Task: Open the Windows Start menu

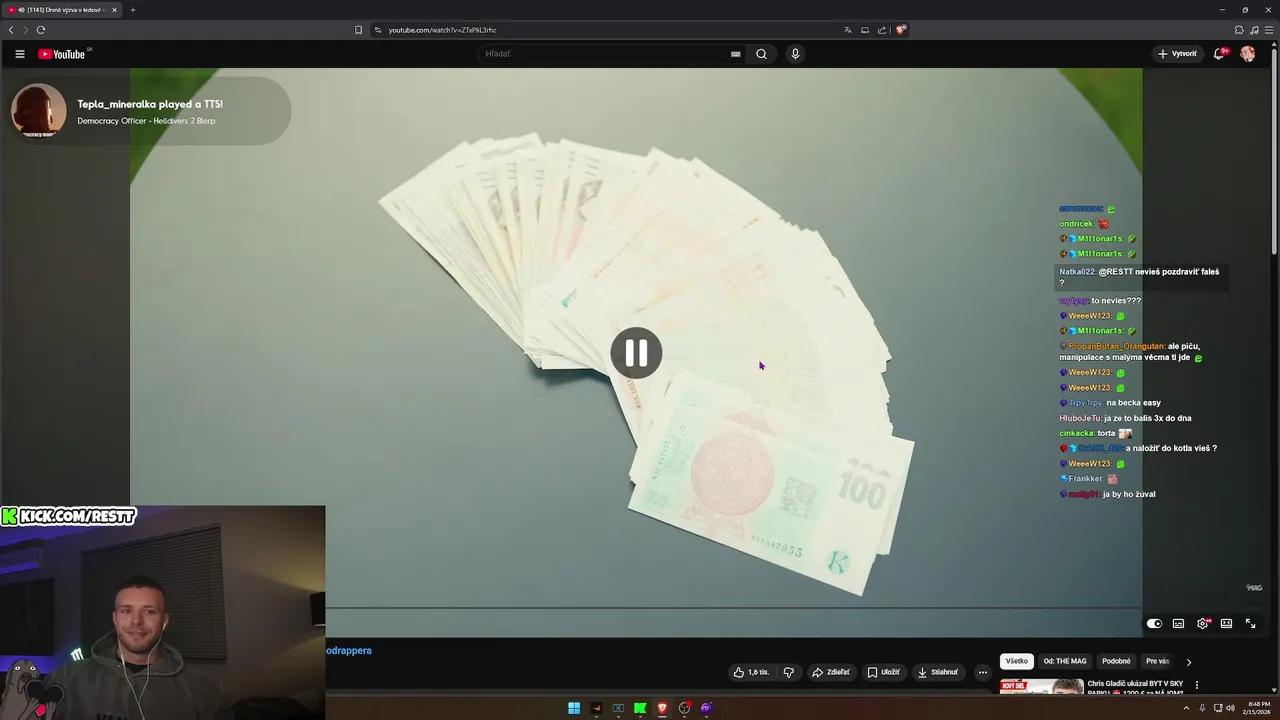Action: pyautogui.click(x=574, y=708)
